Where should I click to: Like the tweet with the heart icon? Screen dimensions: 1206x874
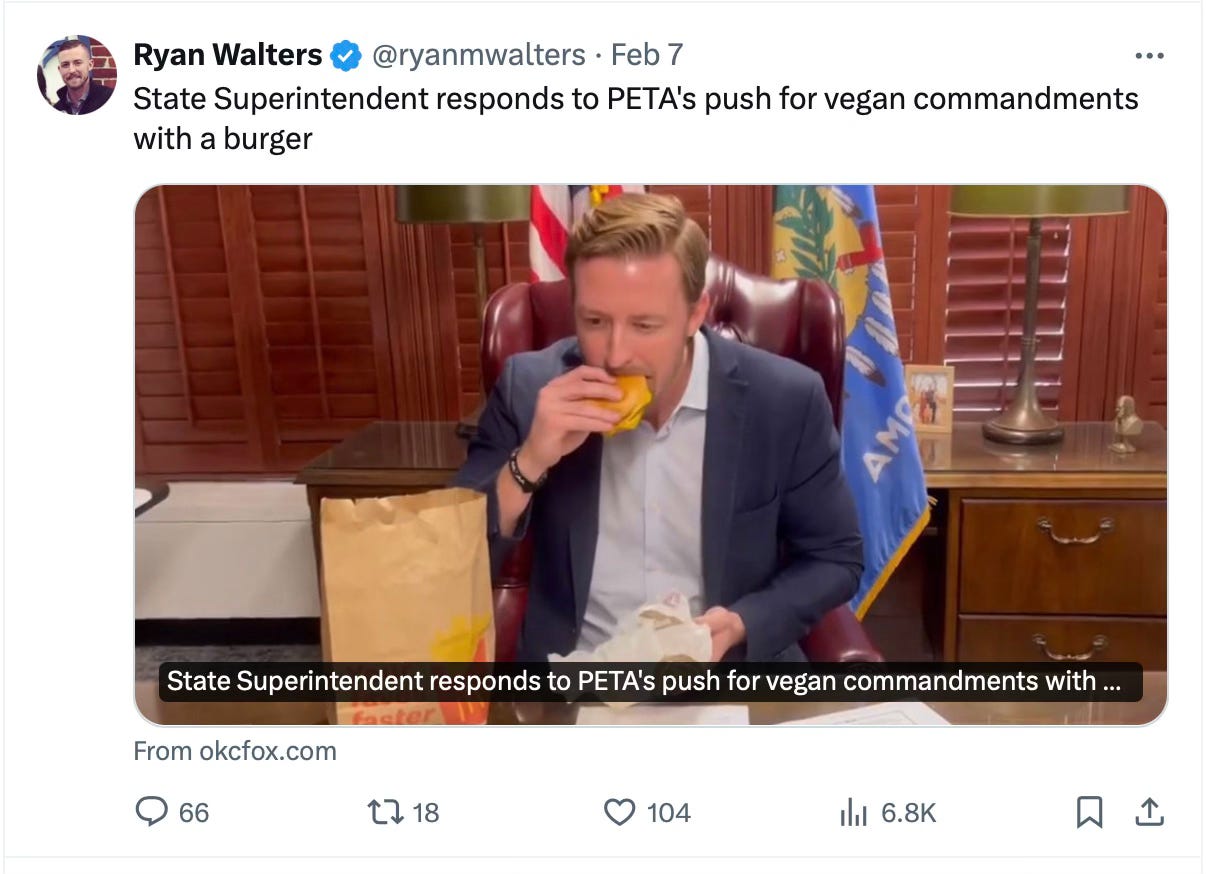click(x=620, y=811)
